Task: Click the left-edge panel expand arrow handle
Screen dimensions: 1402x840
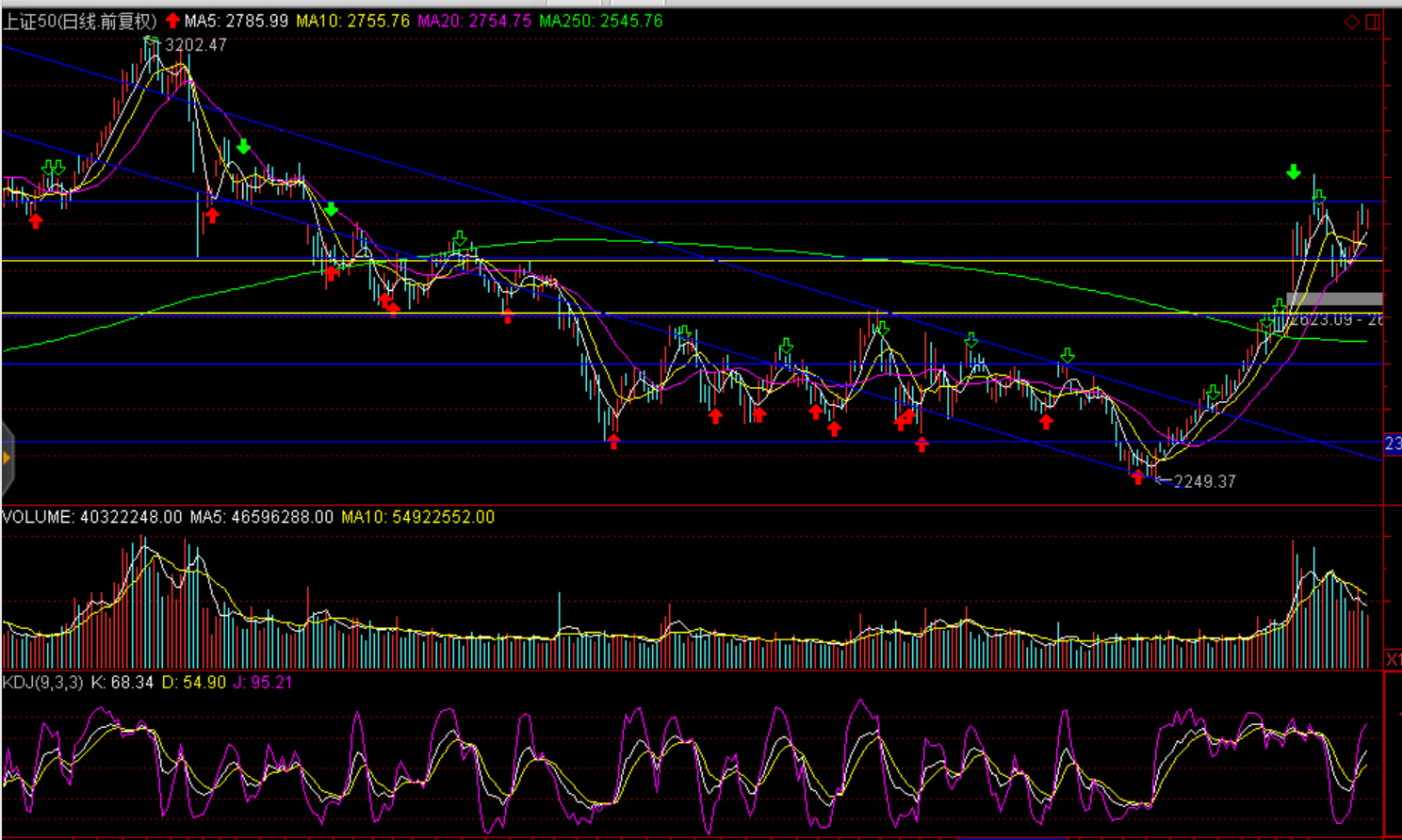Action: tap(7, 459)
